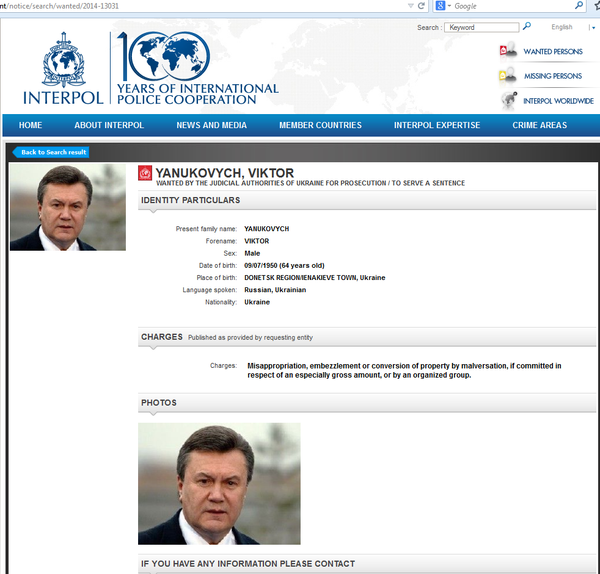Click the yellow Missing Persons icon
This screenshot has height=574, width=600.
pyautogui.click(x=508, y=75)
